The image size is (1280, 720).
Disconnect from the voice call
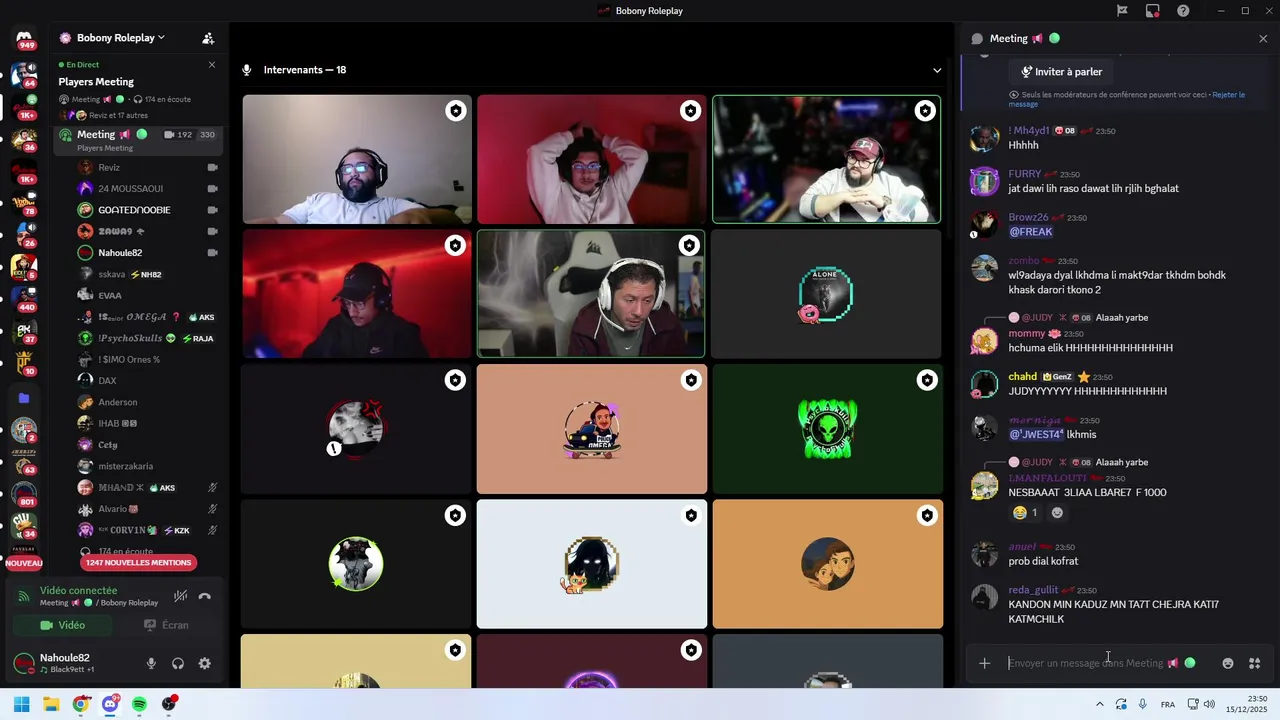[205, 596]
